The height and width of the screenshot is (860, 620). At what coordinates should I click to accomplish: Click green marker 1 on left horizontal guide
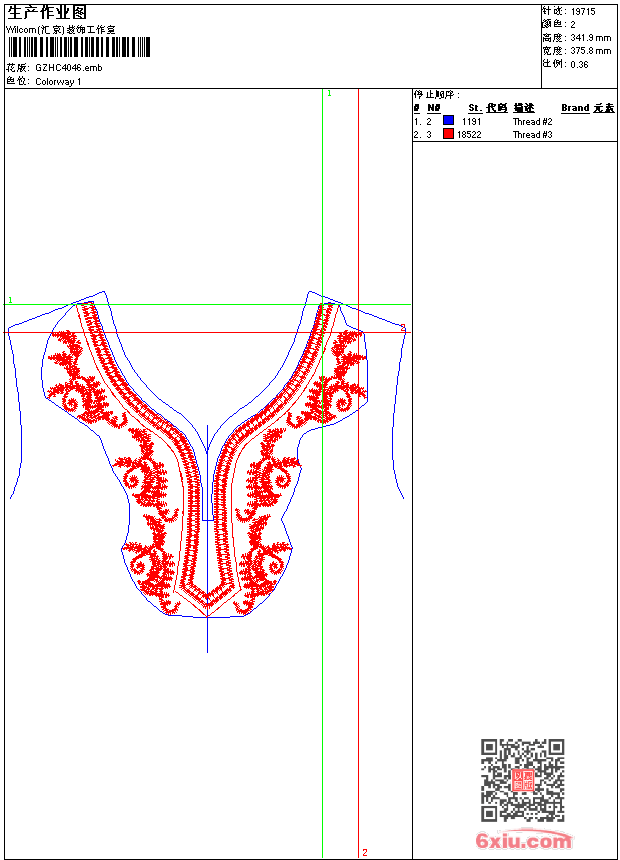[x=10, y=300]
